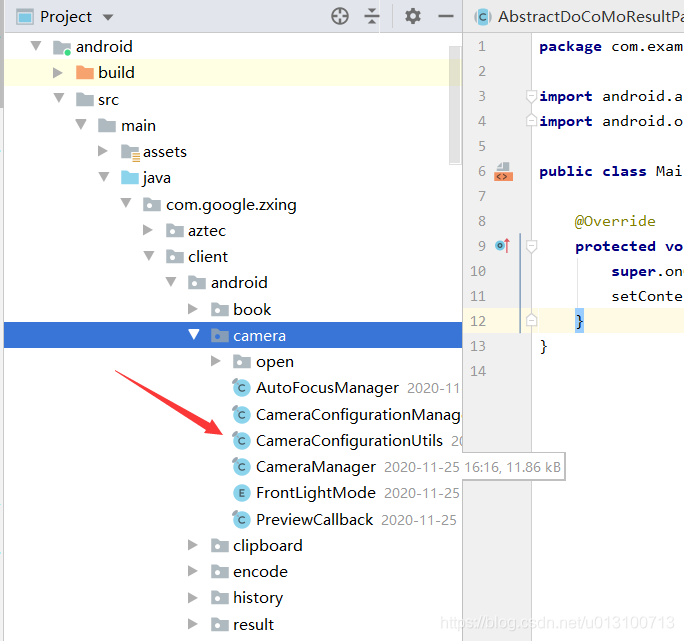
Task: Collapse the src folder
Action: coord(59,98)
